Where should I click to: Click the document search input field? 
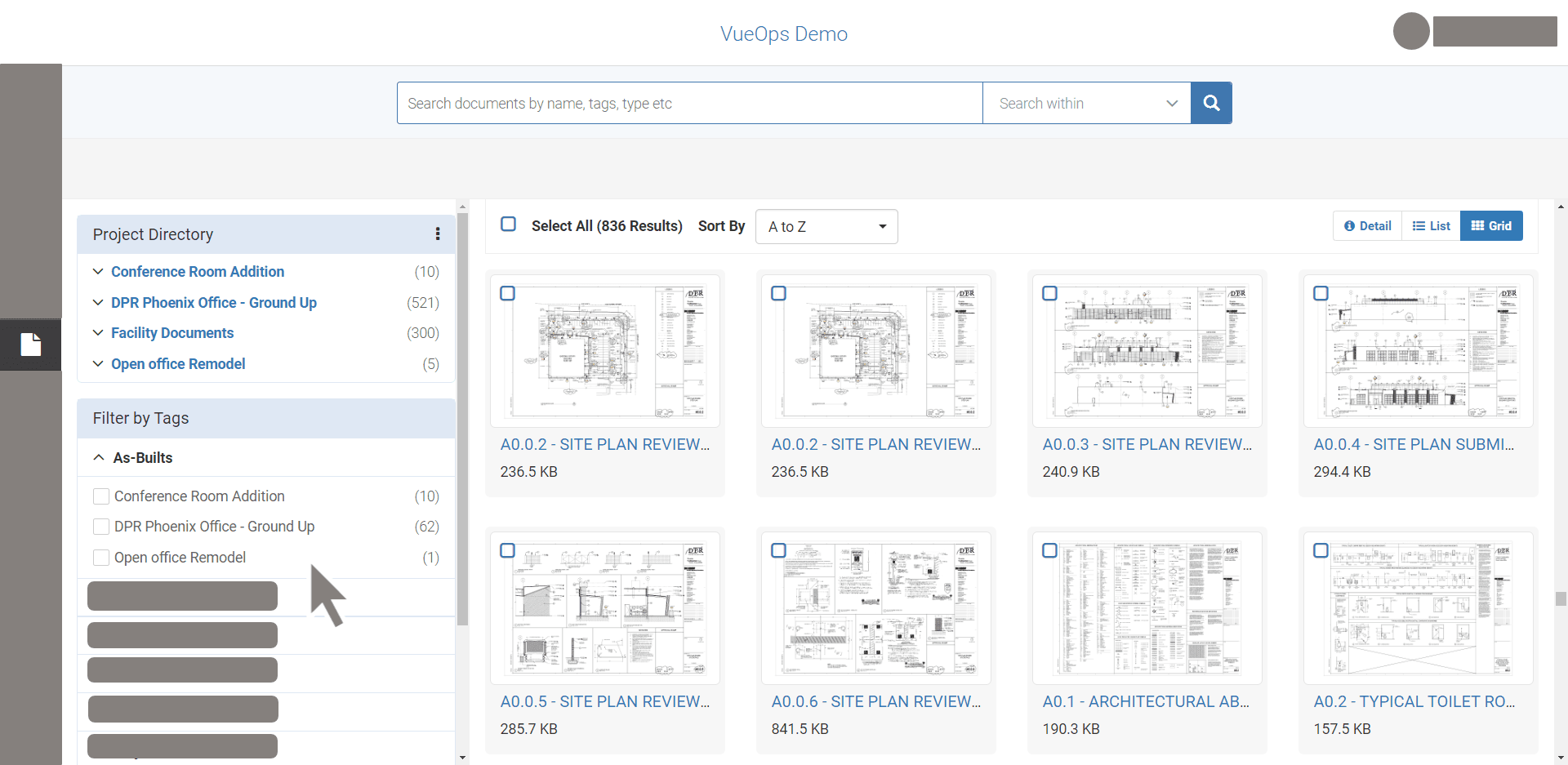pyautogui.click(x=689, y=103)
